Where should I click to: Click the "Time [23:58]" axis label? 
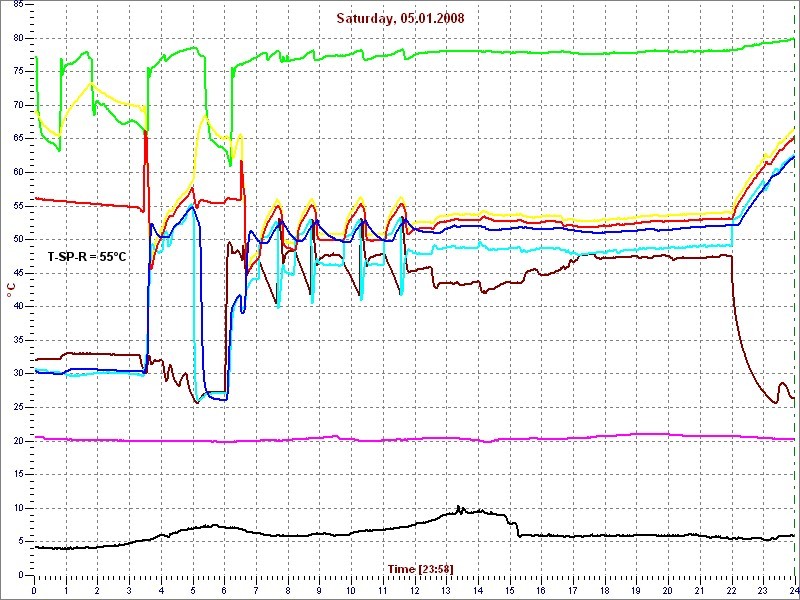(420, 569)
